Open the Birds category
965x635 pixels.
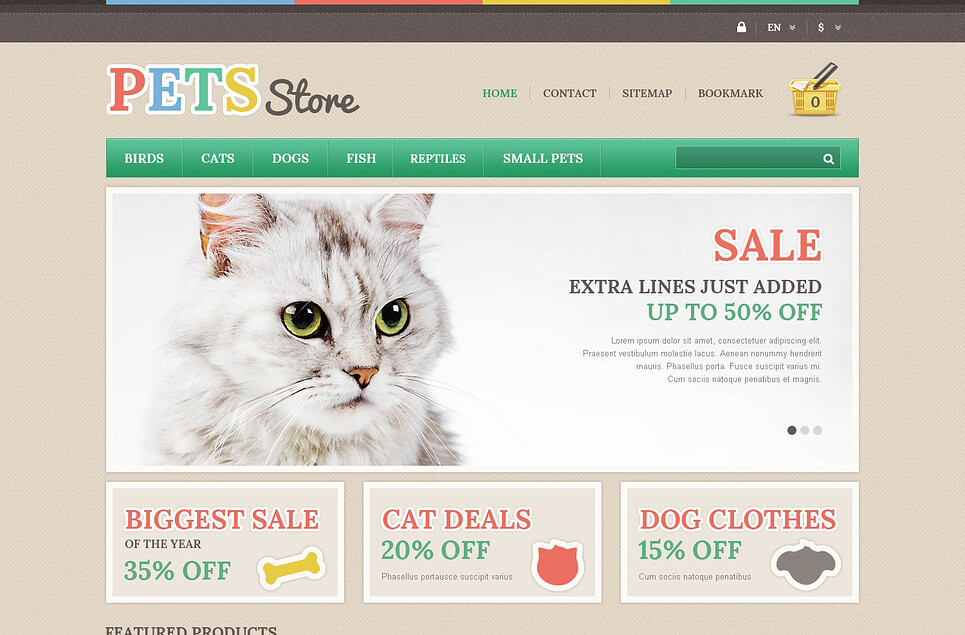144,158
